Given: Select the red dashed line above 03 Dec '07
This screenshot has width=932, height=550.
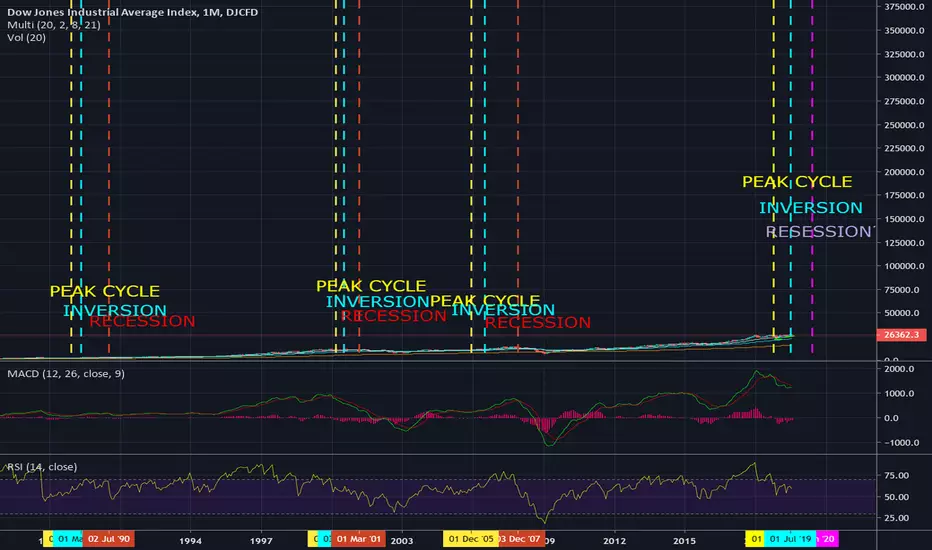Looking at the screenshot, I should 518,177.
